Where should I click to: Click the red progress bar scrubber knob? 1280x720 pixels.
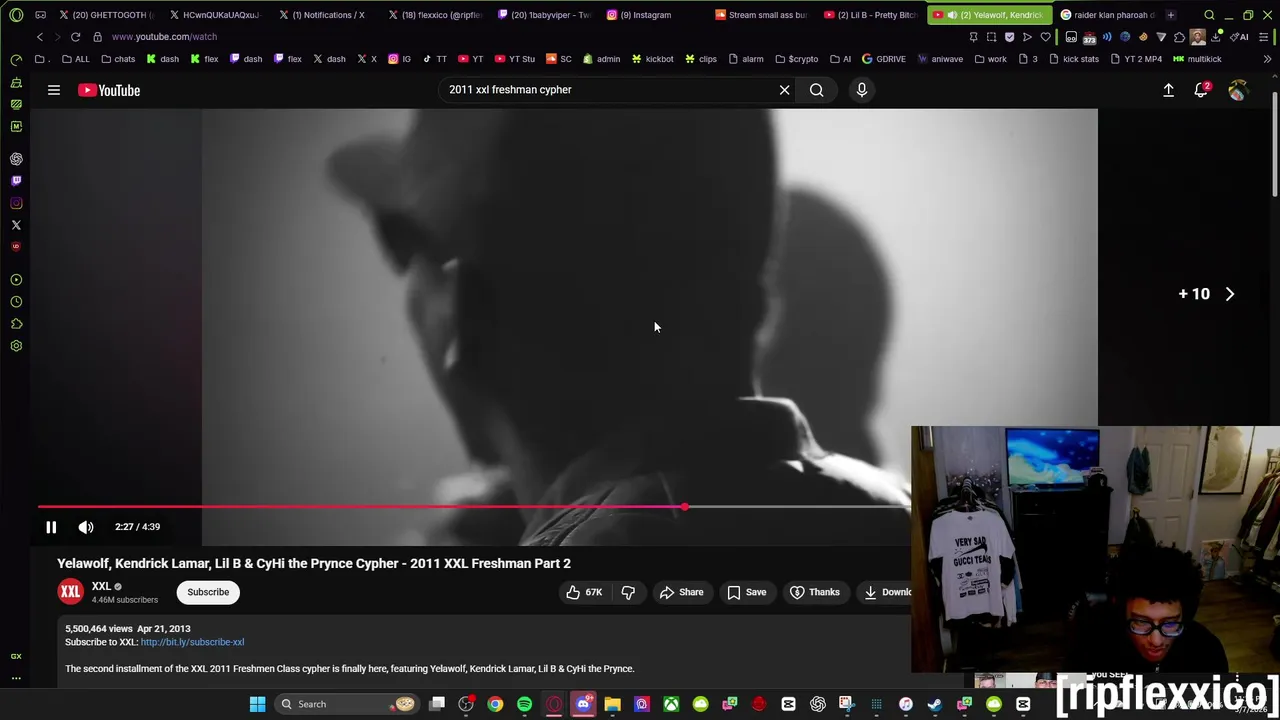[x=684, y=507]
